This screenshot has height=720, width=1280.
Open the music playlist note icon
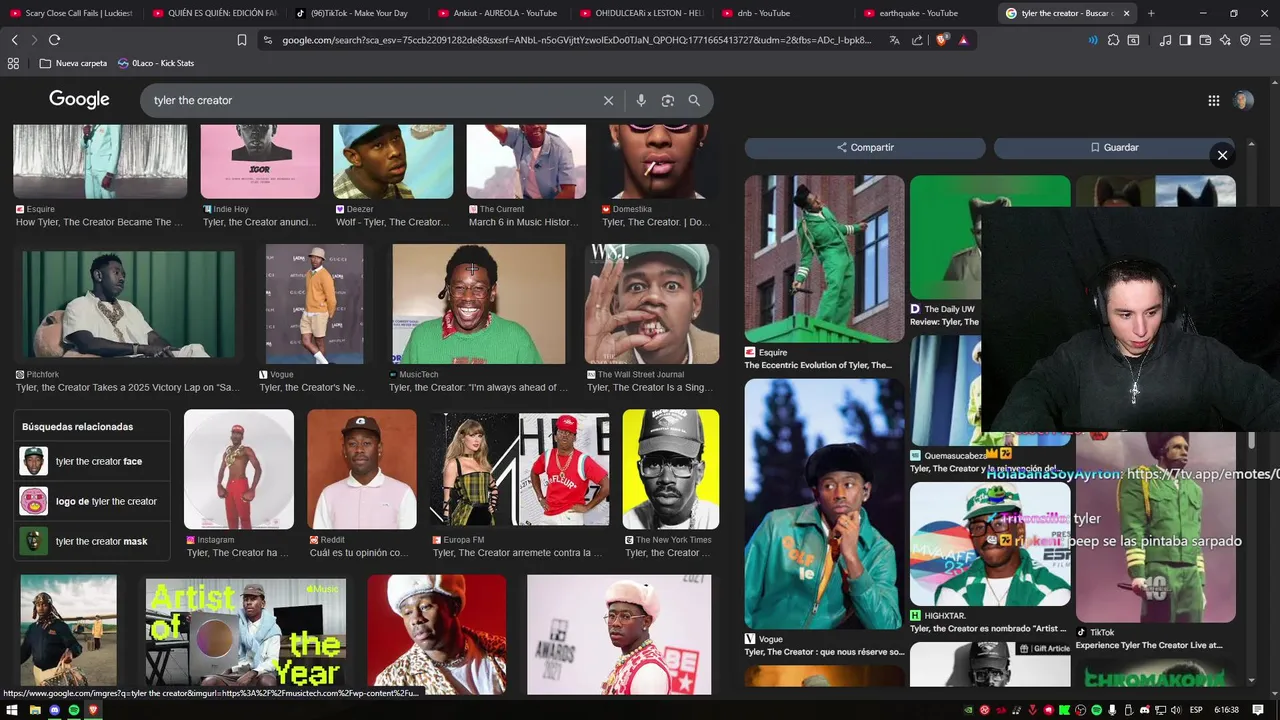point(1165,40)
